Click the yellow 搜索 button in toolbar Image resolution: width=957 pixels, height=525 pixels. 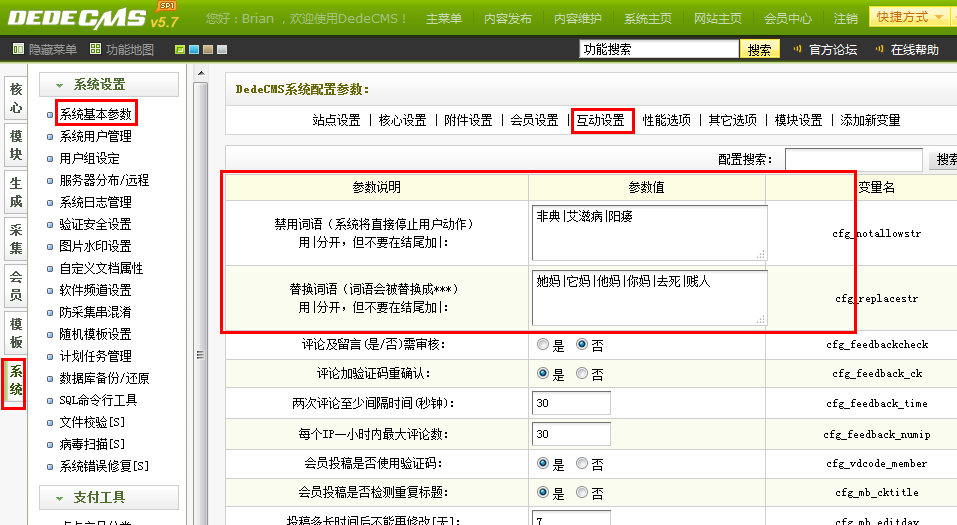click(x=759, y=49)
